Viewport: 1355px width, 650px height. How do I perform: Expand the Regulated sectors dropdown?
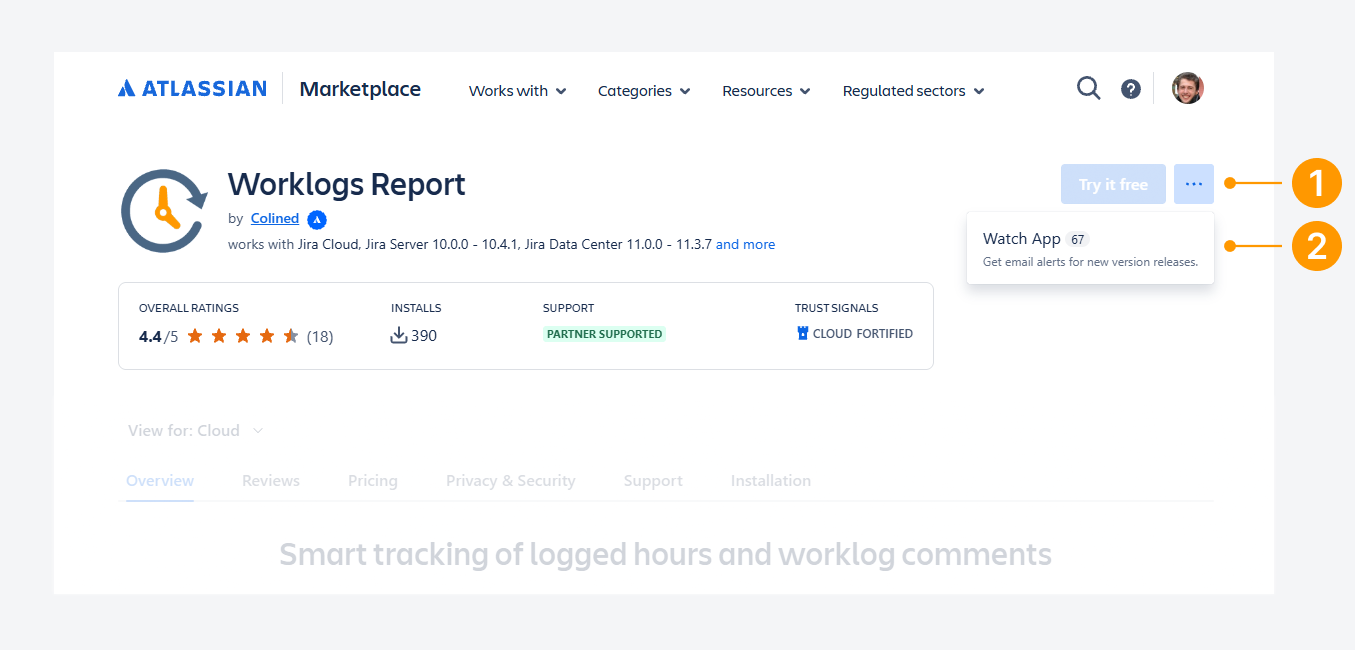point(913,91)
